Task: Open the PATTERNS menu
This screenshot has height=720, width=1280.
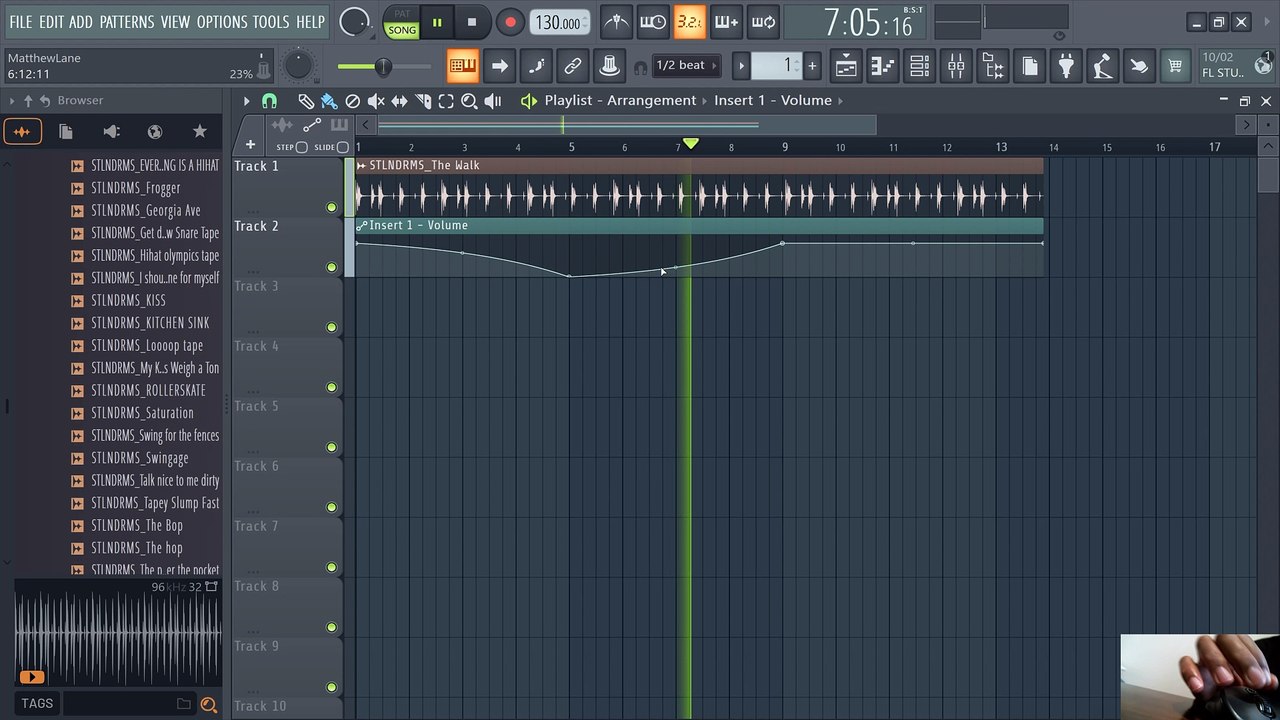Action: coord(127,22)
